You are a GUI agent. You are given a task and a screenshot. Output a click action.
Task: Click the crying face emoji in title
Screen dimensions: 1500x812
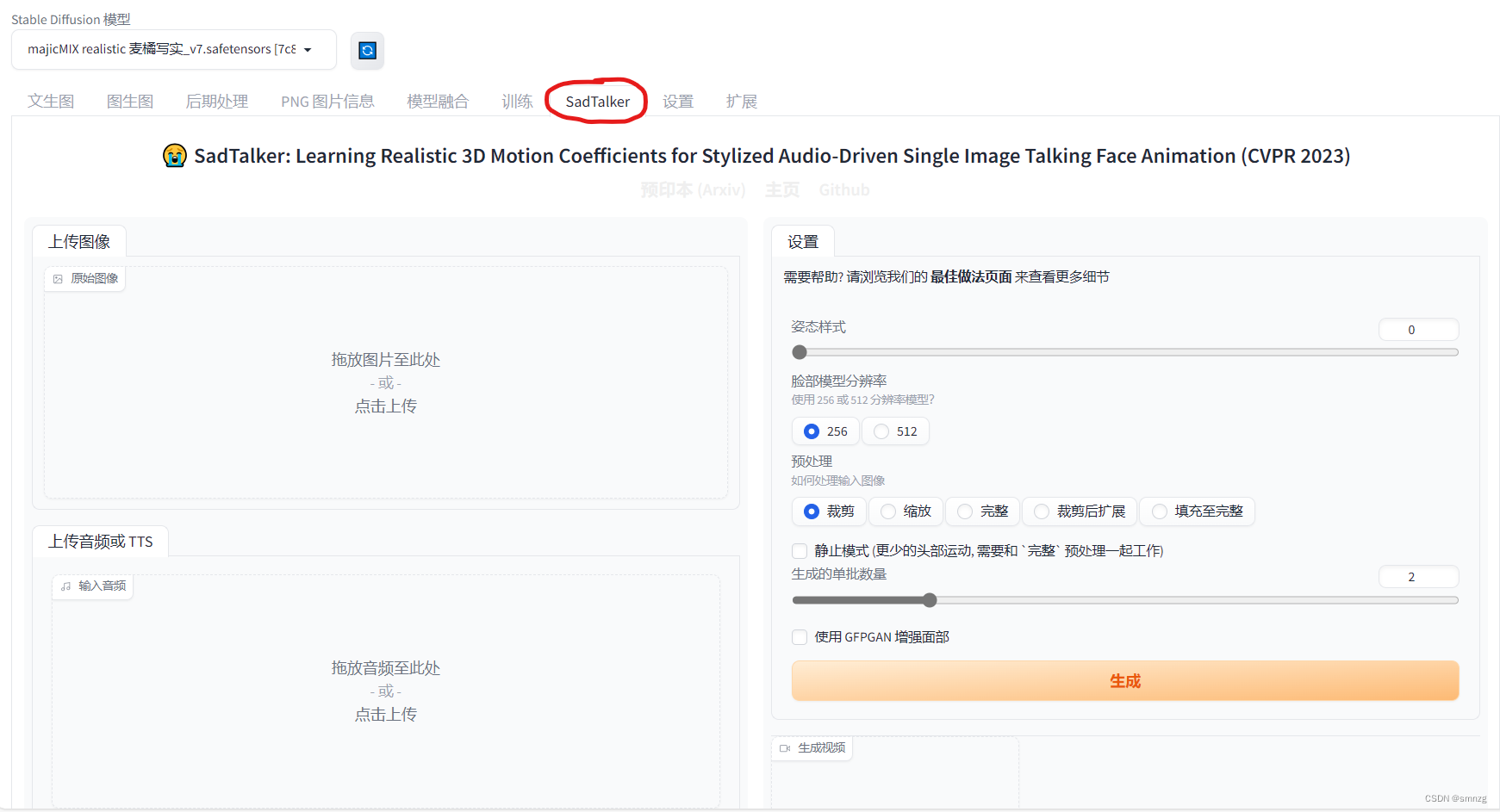pyautogui.click(x=175, y=156)
